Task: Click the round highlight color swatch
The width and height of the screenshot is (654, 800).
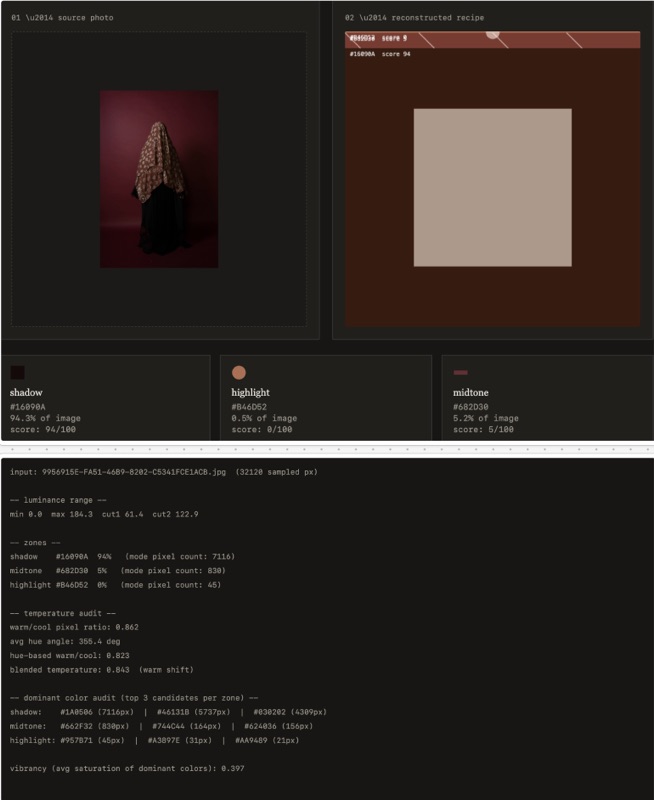Action: coord(239,372)
